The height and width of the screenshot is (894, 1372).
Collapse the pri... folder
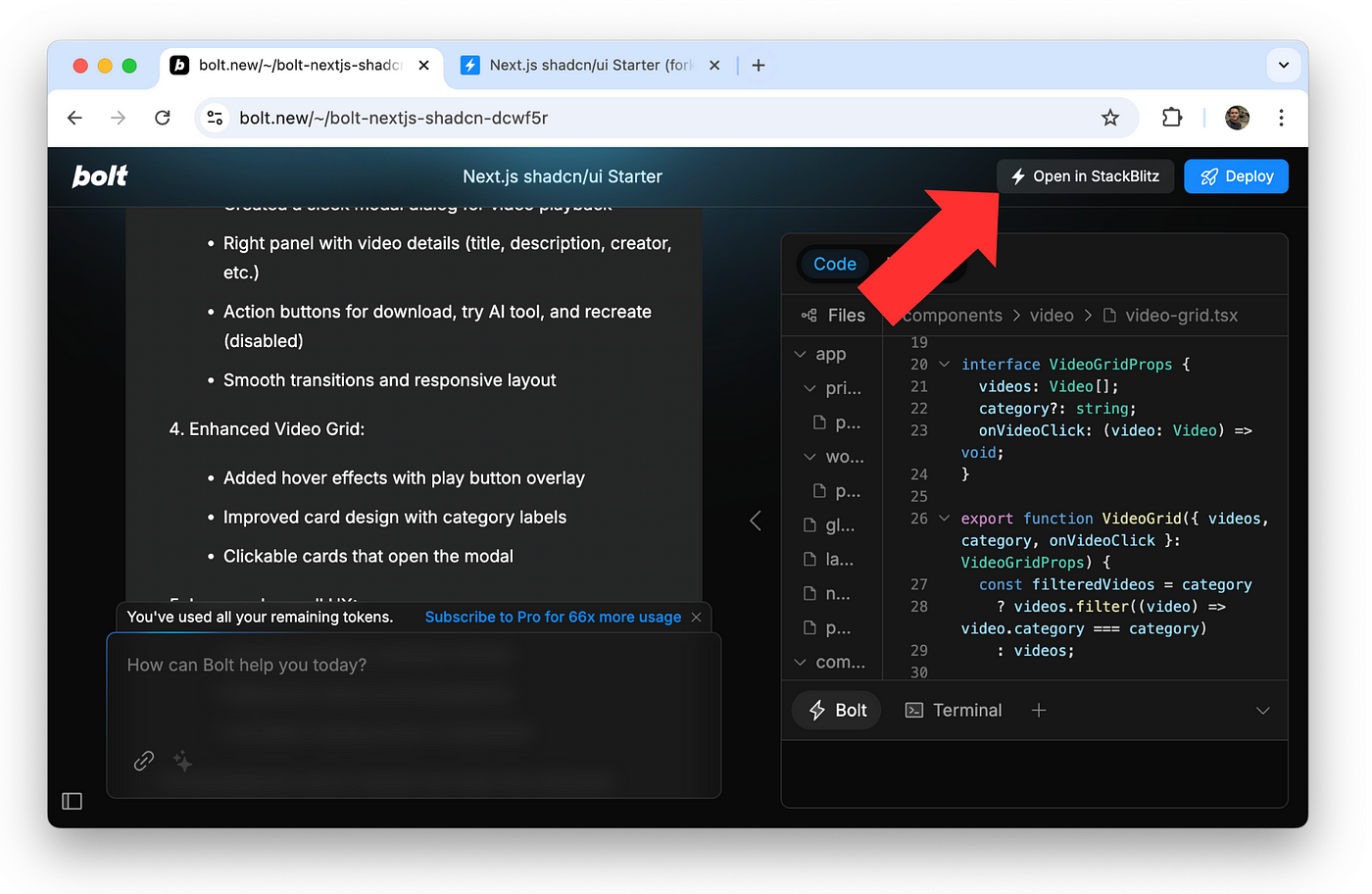[833, 388]
